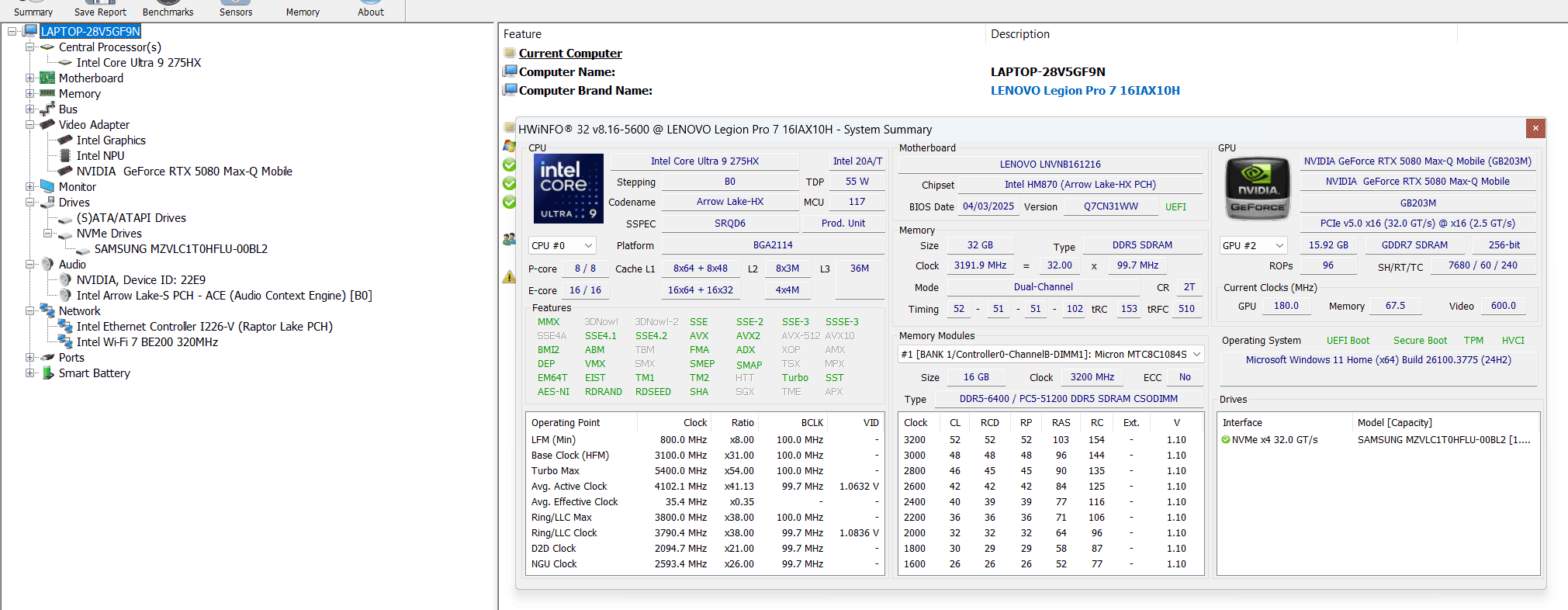
Task: Click the RAM stick icon beside Memory in the tree
Action: pyautogui.click(x=47, y=93)
